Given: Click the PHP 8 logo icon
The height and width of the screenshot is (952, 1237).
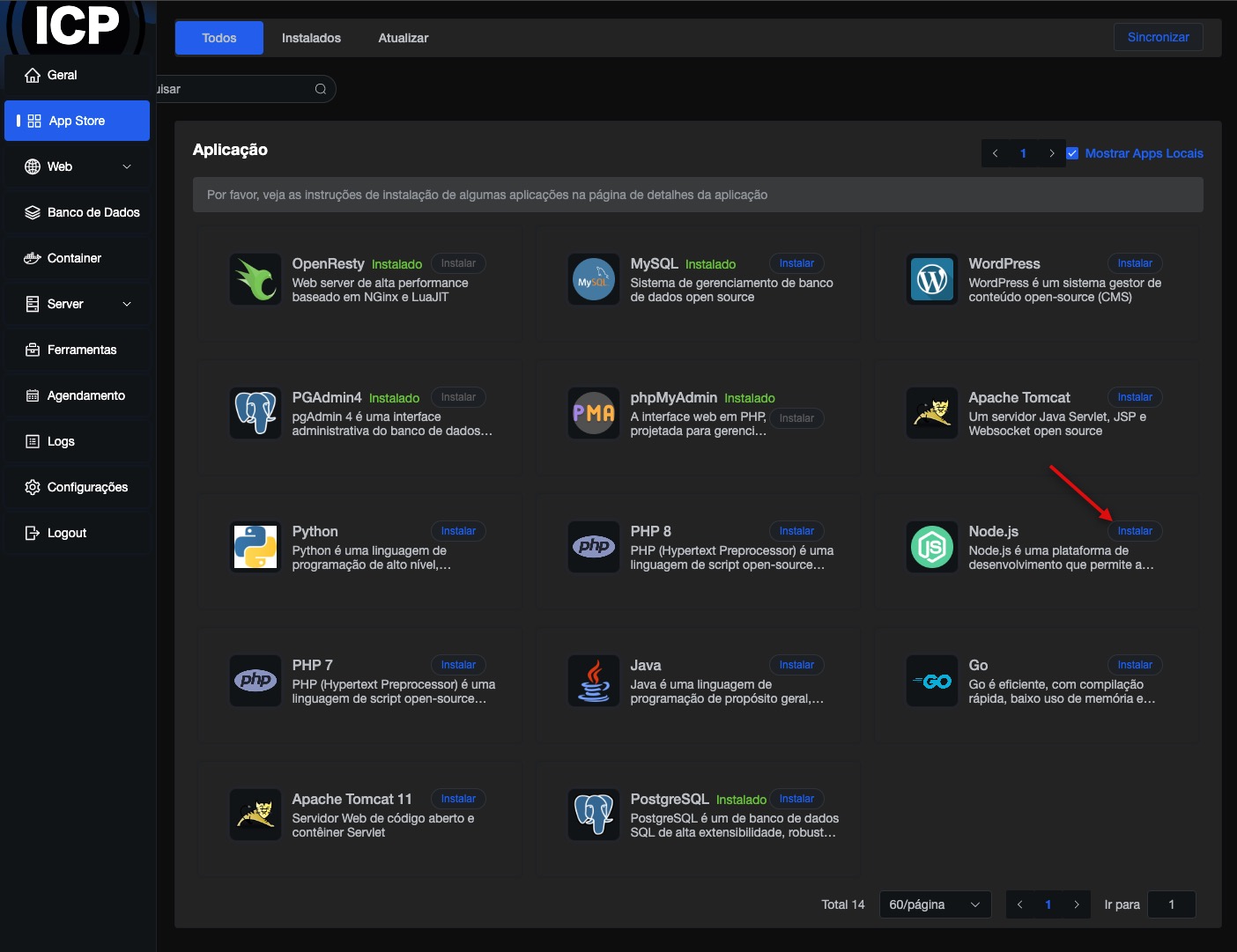Looking at the screenshot, I should [594, 547].
